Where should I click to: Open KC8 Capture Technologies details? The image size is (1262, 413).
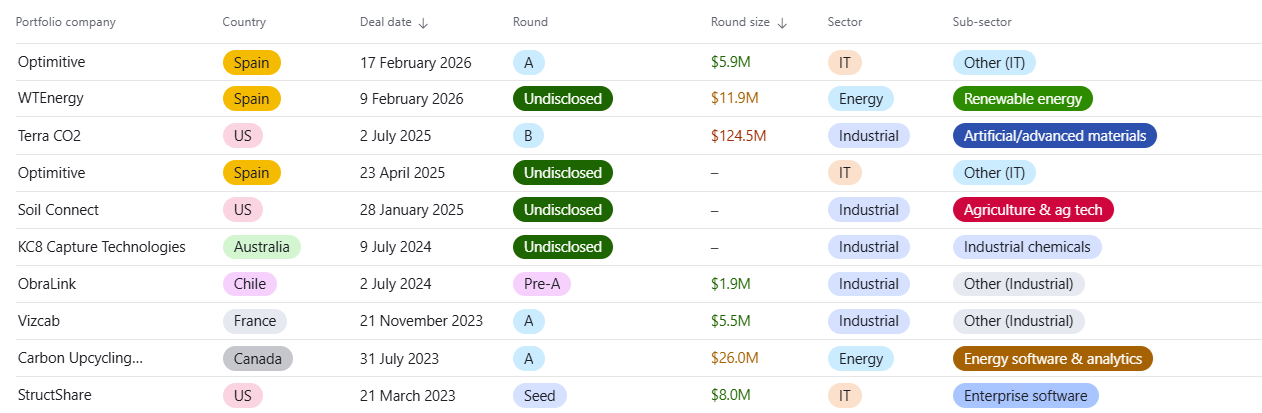click(101, 247)
